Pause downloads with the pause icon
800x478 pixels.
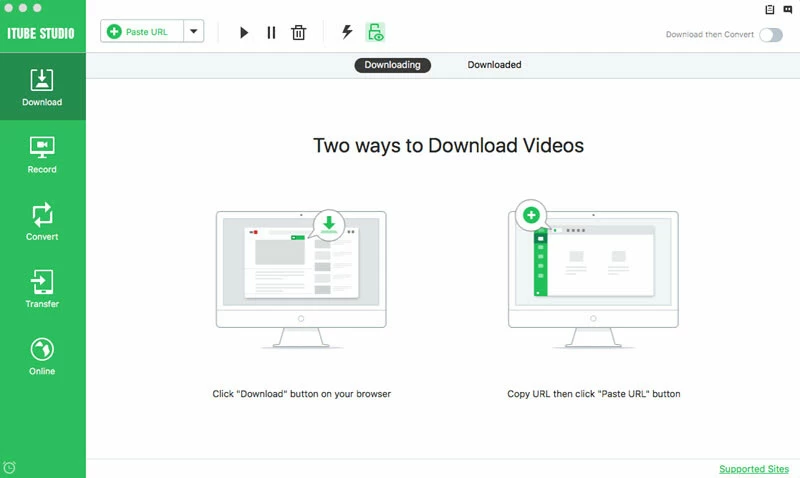271,33
